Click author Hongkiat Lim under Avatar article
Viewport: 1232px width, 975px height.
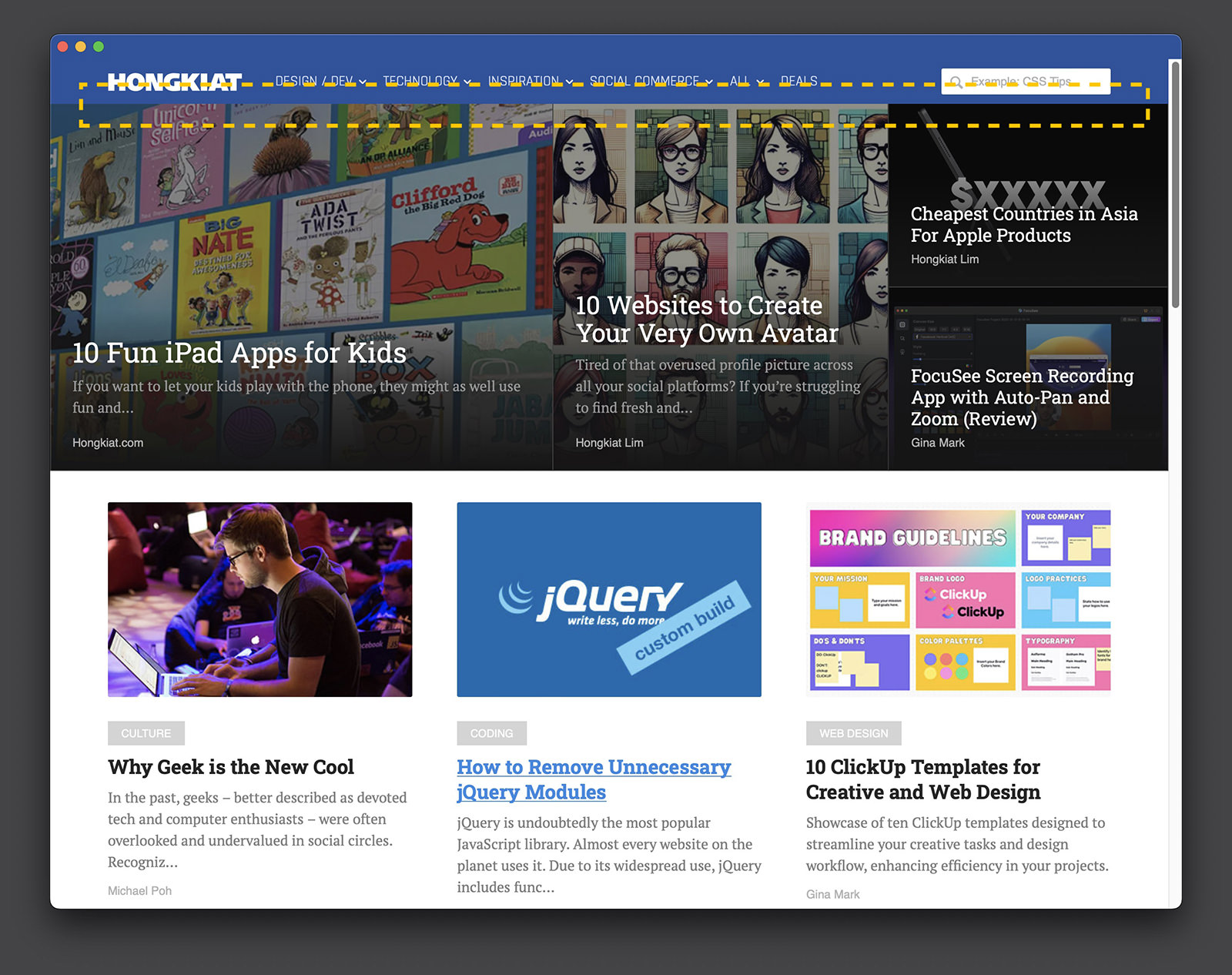[x=609, y=443]
